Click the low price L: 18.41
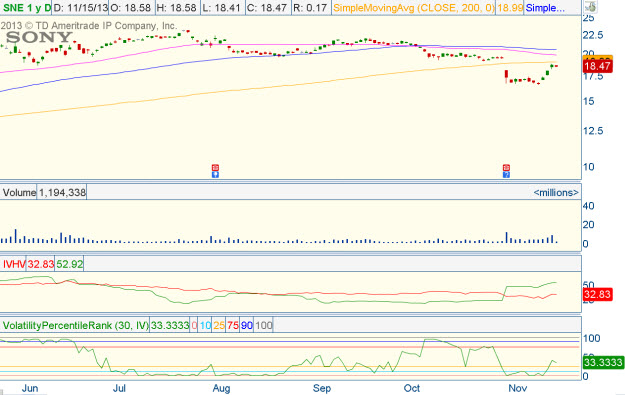 tap(221, 8)
